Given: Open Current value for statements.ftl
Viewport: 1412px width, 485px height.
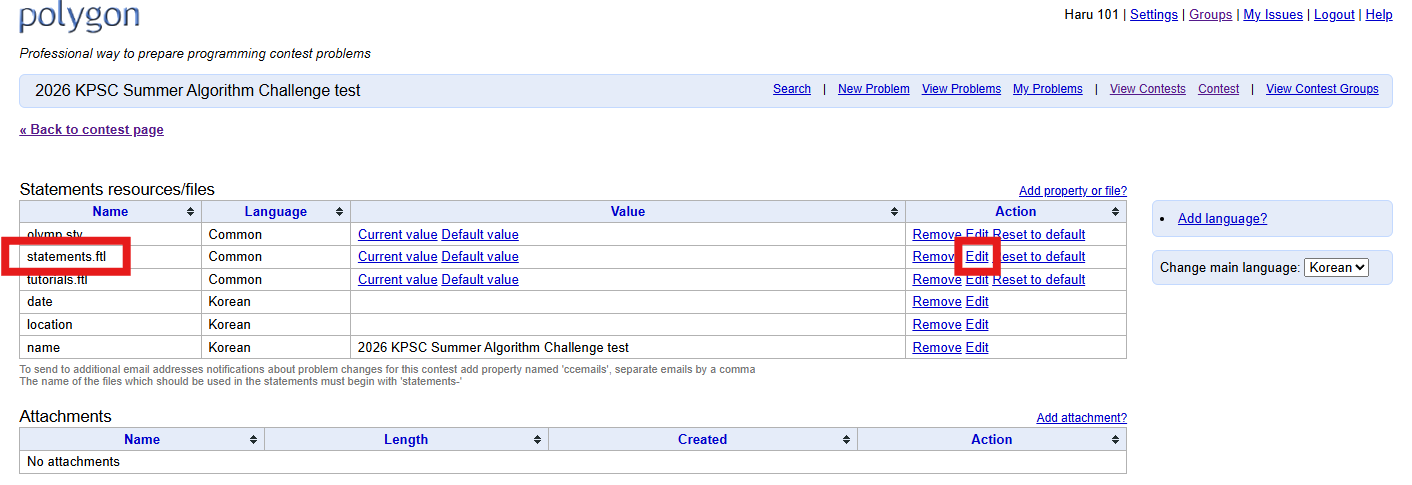Looking at the screenshot, I should tap(398, 257).
